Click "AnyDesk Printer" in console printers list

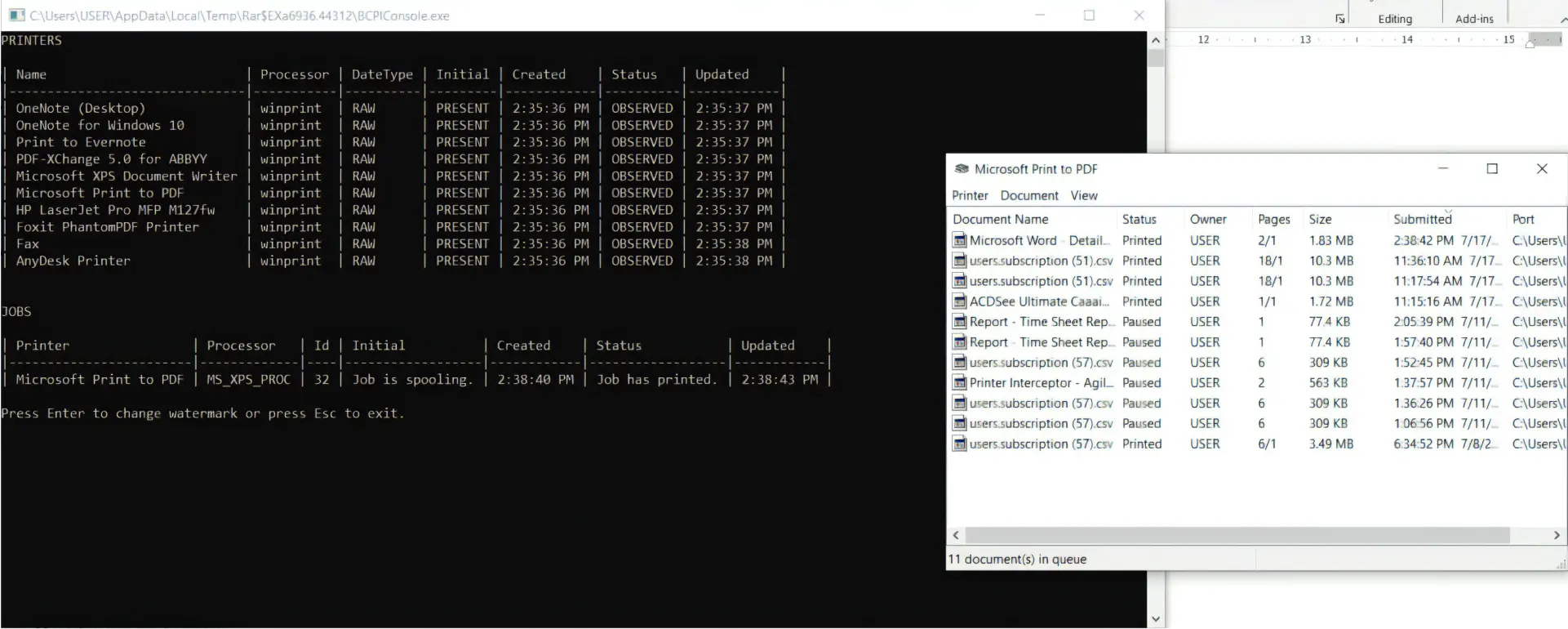(x=73, y=261)
